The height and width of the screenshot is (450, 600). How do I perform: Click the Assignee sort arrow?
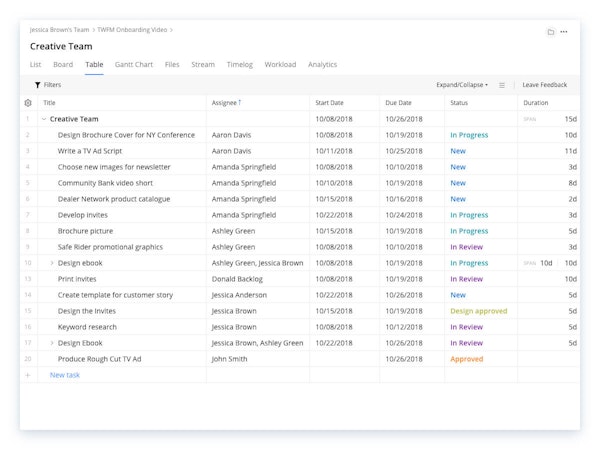[x=240, y=102]
